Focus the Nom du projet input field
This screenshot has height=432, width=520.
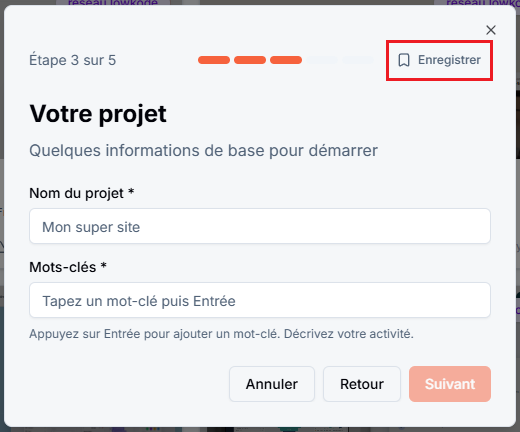tap(260, 226)
